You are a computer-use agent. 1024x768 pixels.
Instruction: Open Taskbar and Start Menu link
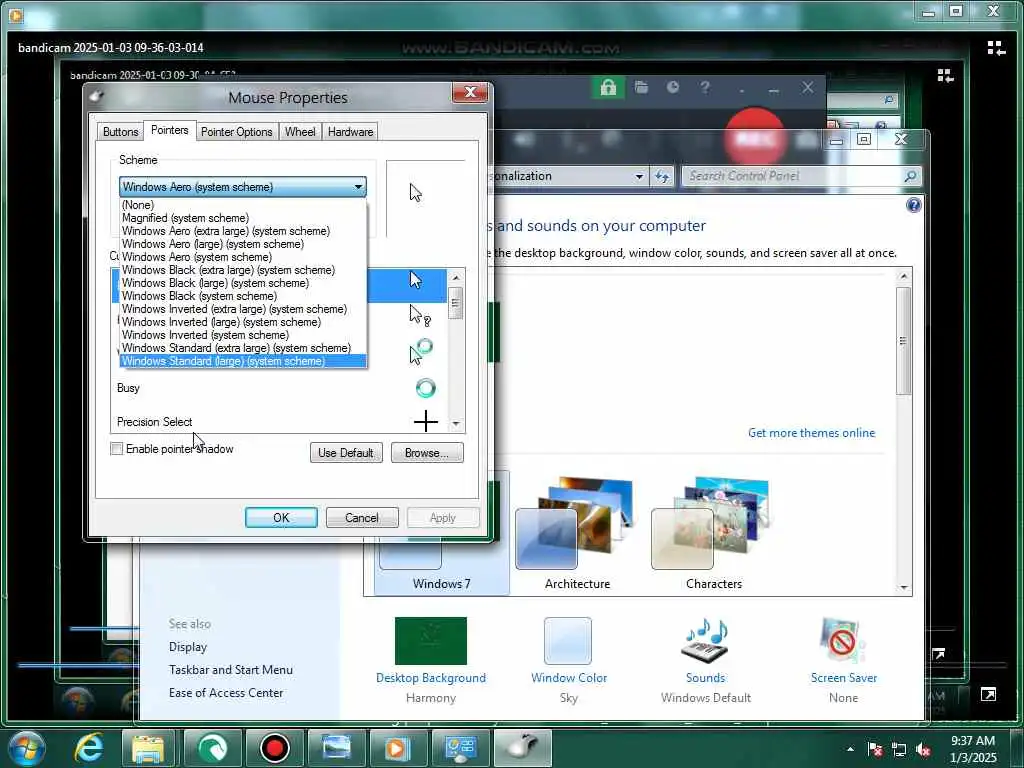coord(231,669)
